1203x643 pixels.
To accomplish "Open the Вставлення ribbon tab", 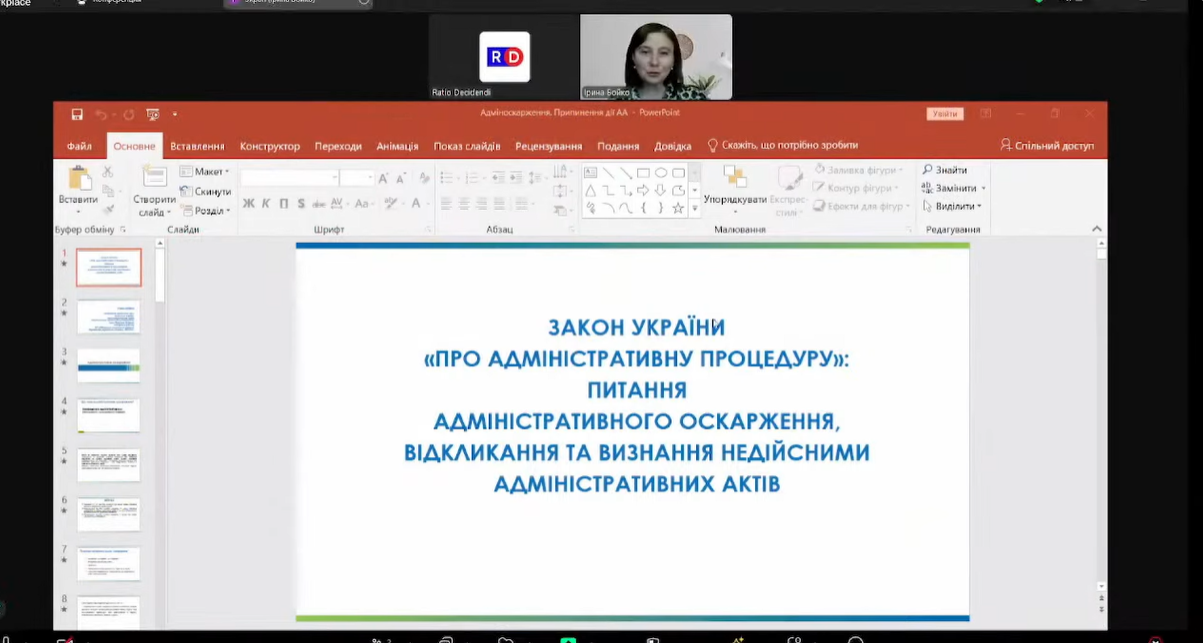I will click(x=197, y=146).
